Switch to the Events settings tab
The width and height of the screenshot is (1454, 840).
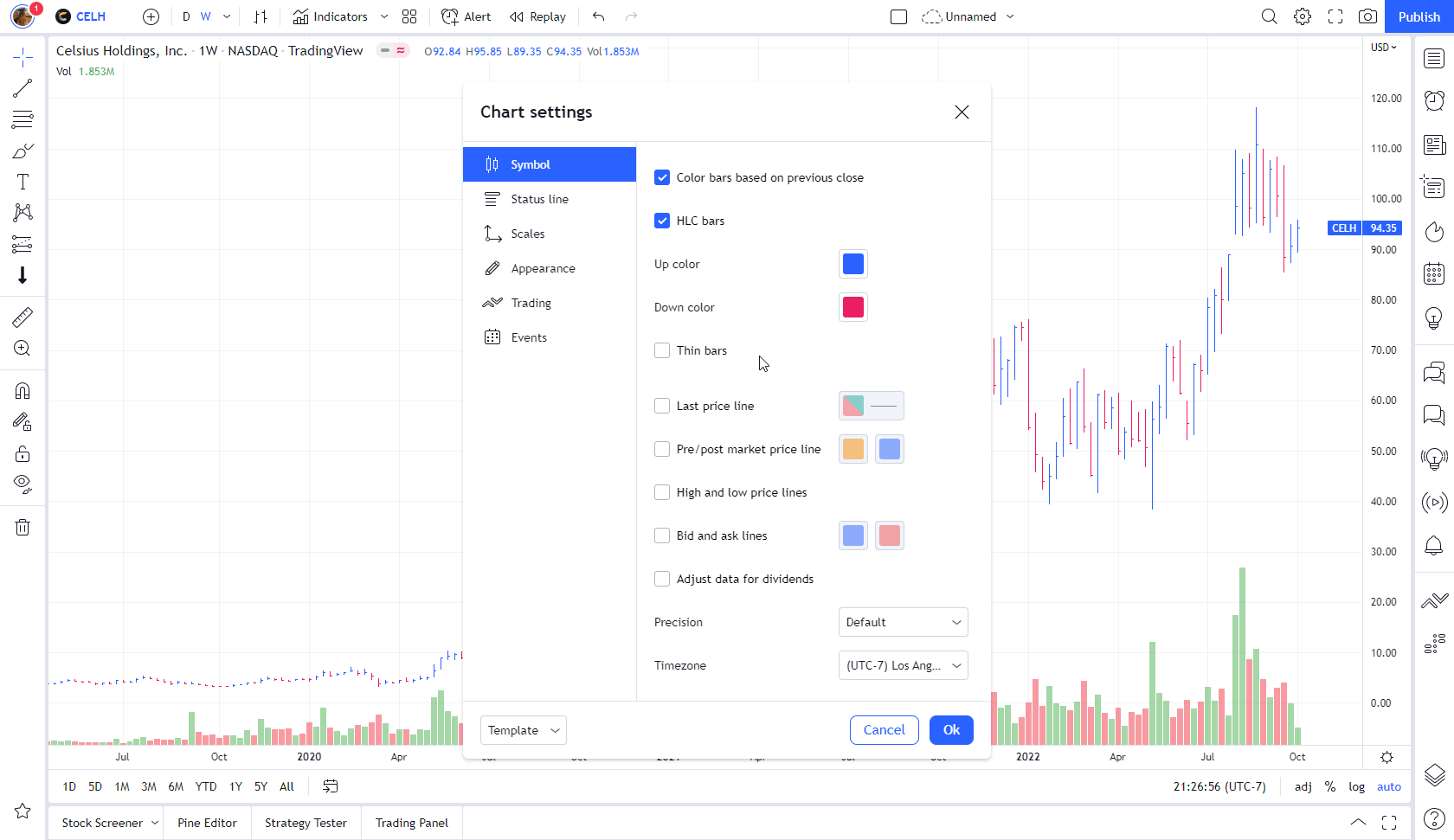[x=550, y=337]
